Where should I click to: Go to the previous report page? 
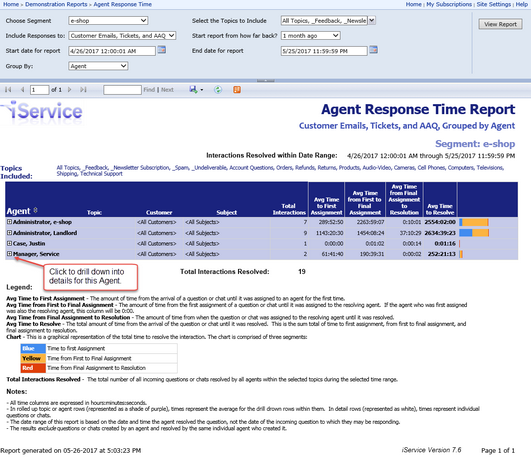[x=22, y=90]
